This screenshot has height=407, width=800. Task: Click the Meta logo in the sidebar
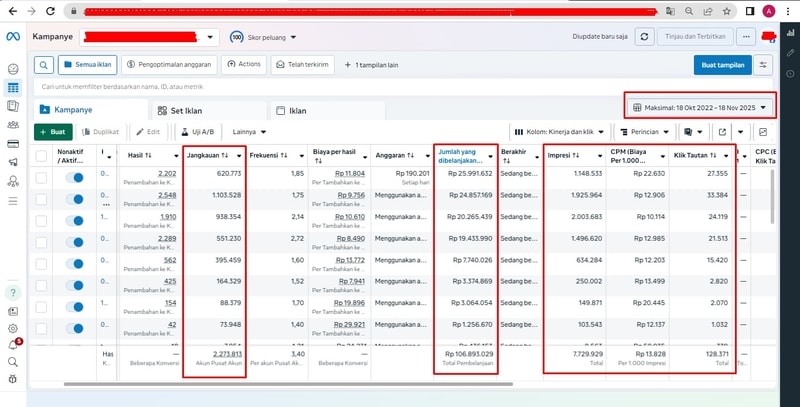pos(13,37)
